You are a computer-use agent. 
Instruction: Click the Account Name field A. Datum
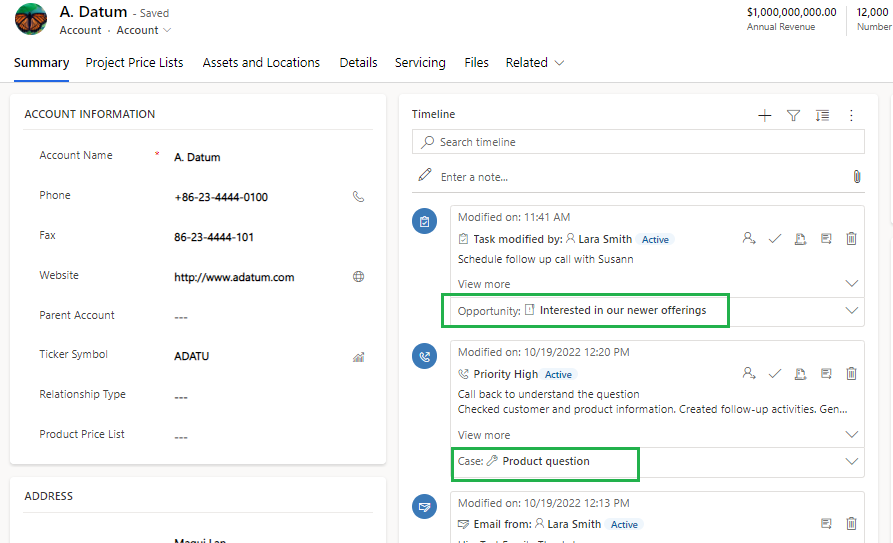[x=197, y=157]
